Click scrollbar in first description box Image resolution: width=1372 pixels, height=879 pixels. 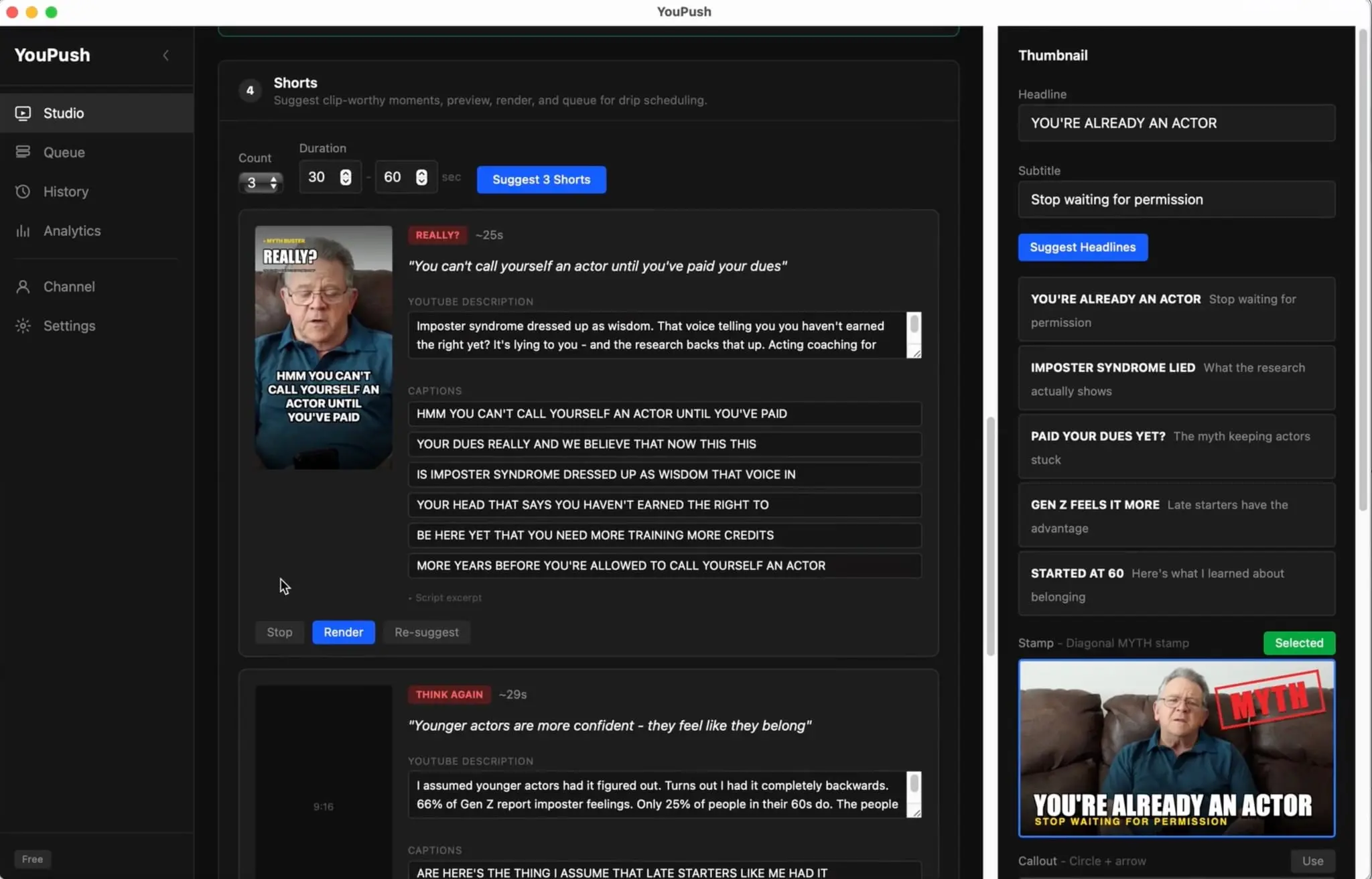(914, 324)
